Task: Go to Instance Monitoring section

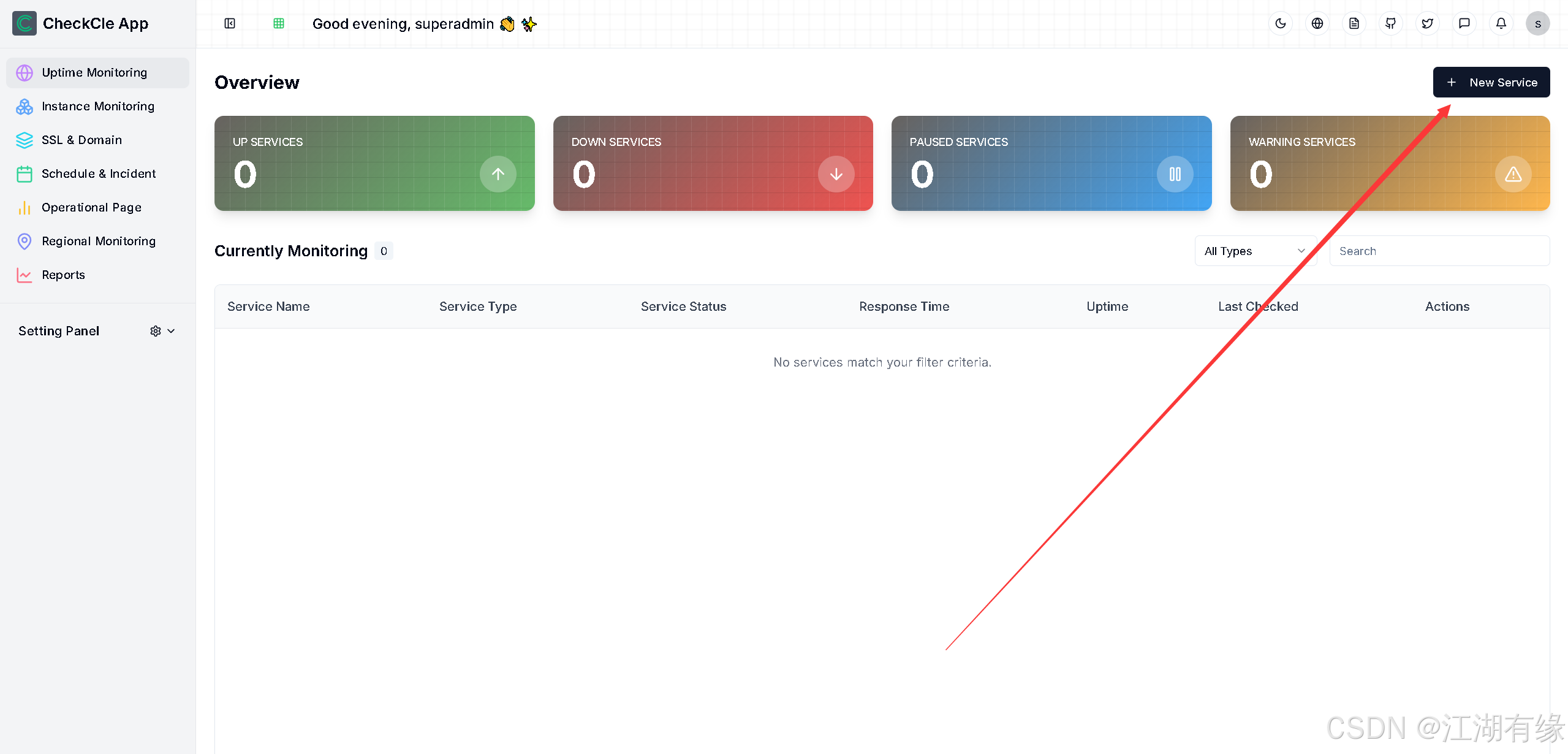Action: [98, 106]
